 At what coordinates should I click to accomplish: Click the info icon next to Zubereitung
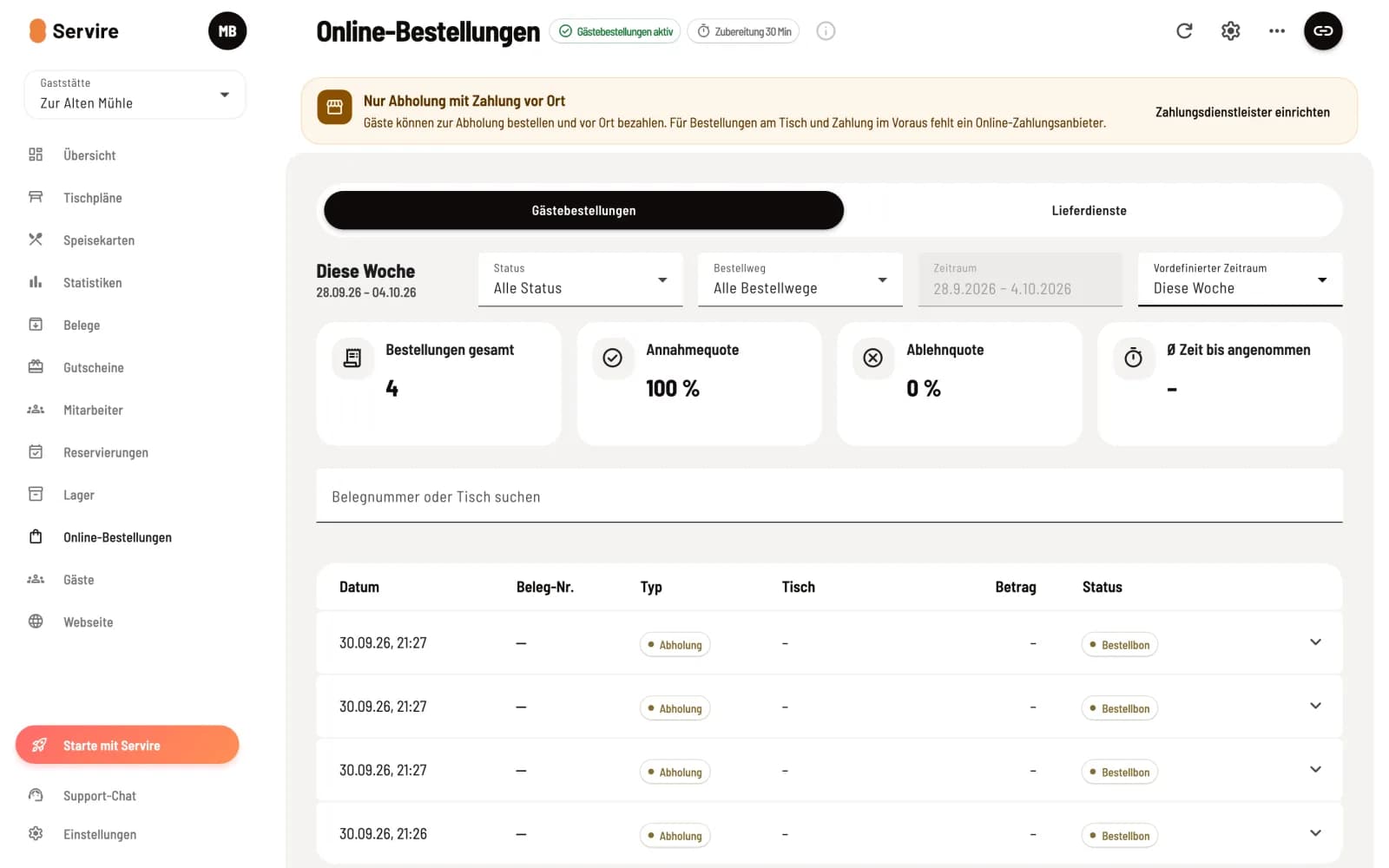pyautogui.click(x=826, y=31)
